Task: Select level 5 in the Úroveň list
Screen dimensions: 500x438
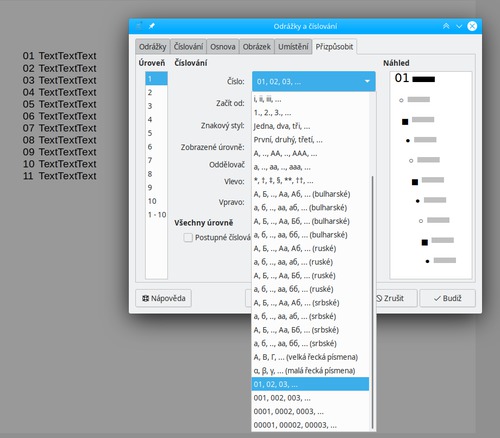Action: 156,133
